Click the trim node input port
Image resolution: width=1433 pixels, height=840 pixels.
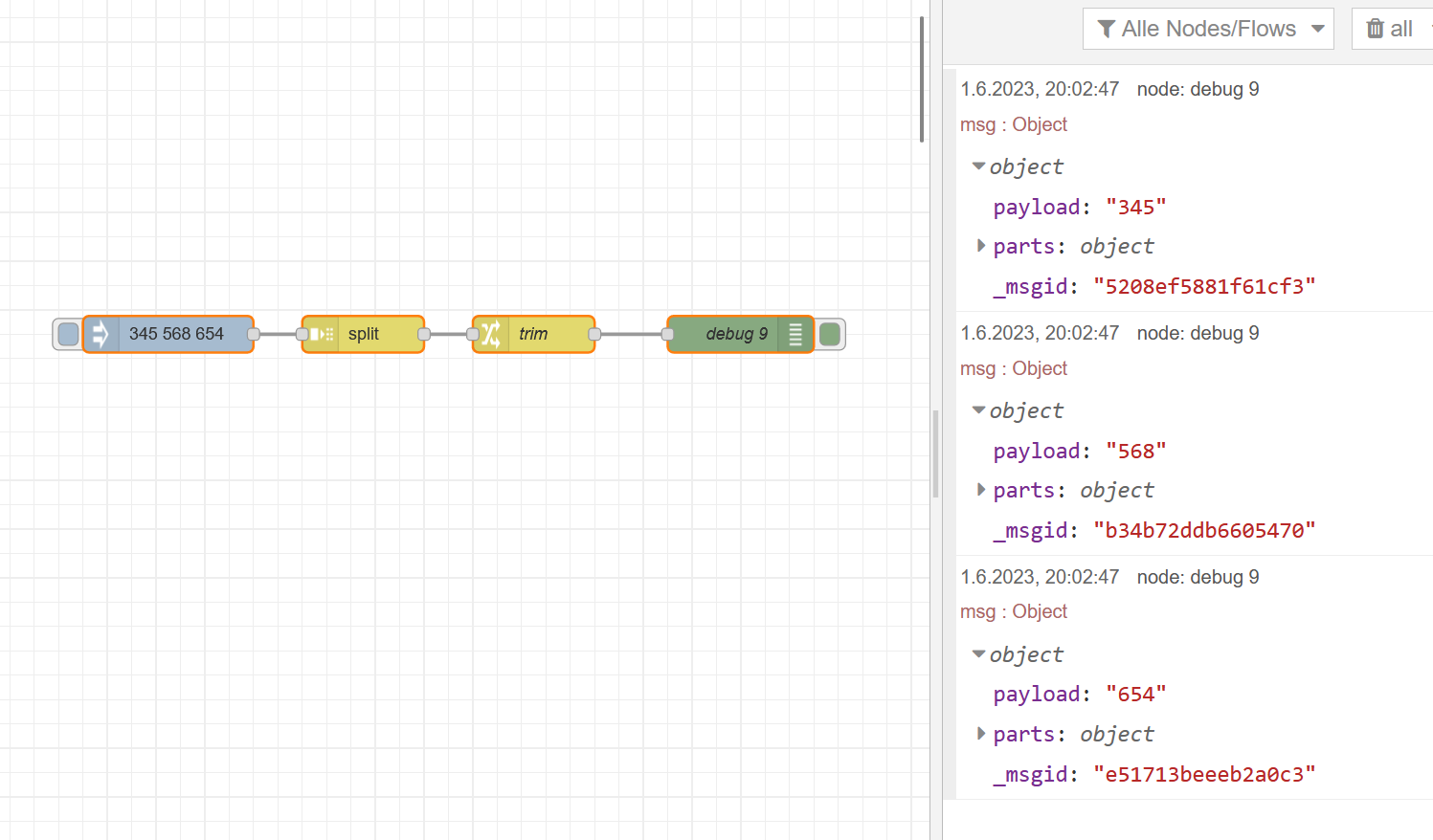pos(473,334)
